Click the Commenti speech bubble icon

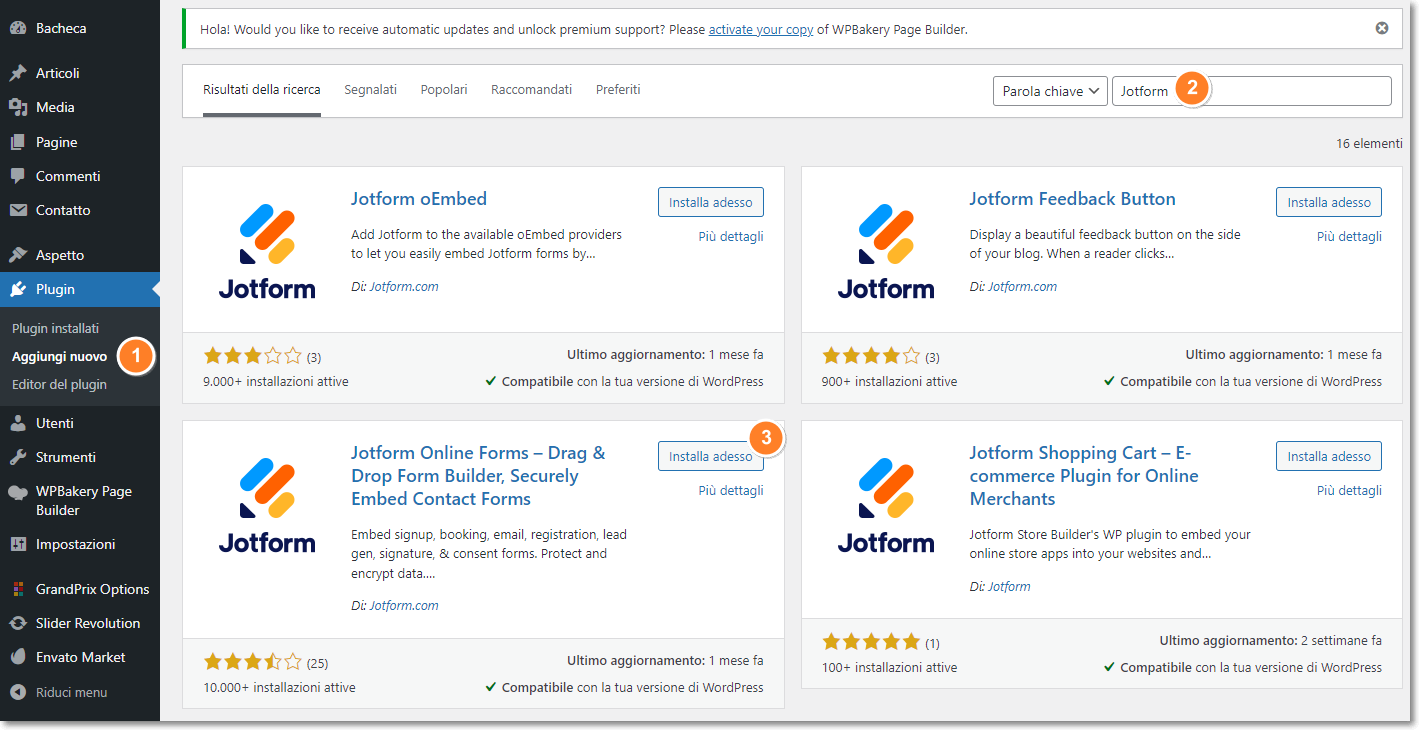coord(18,176)
